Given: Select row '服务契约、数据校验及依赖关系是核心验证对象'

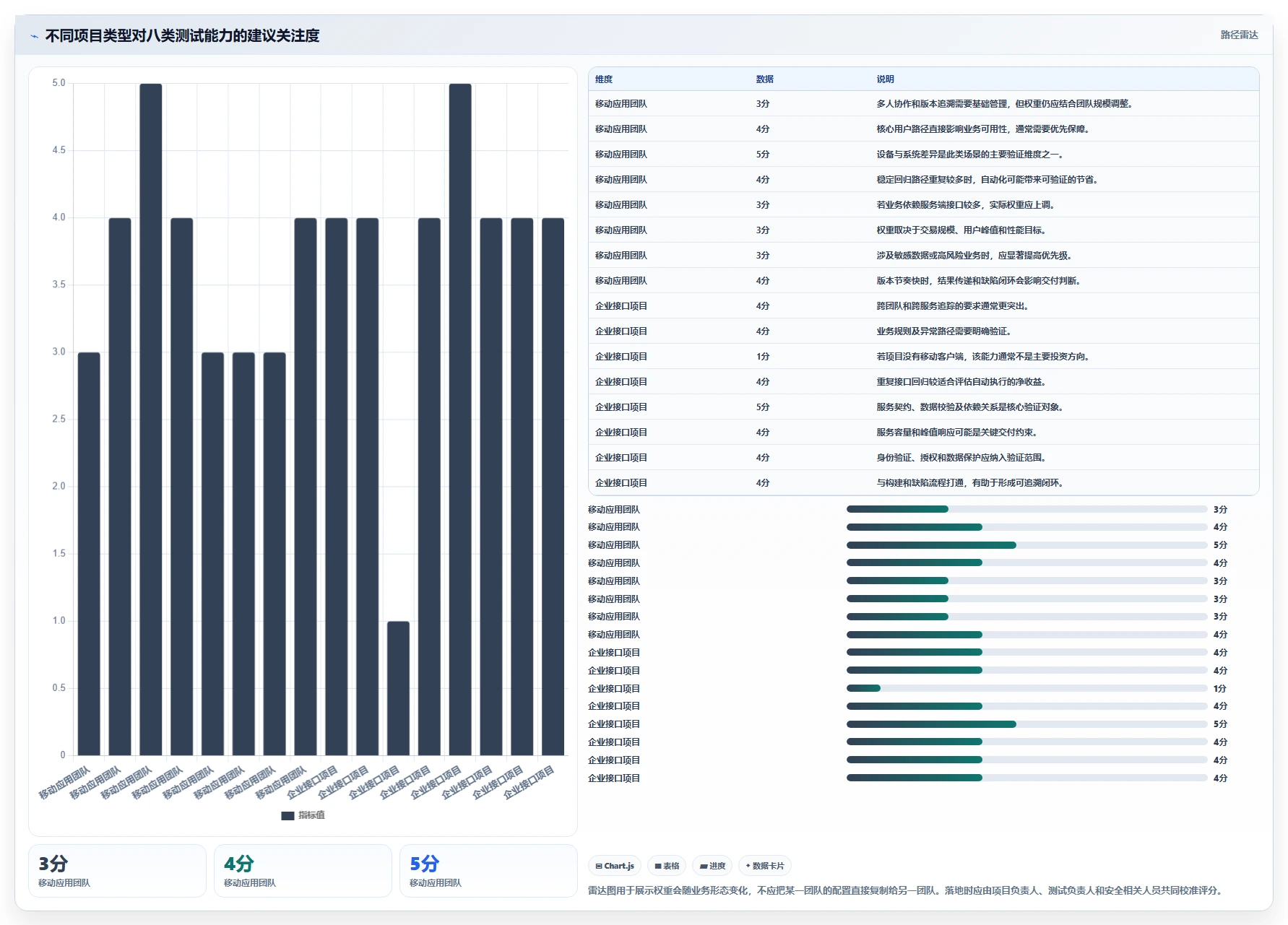Looking at the screenshot, I should 924,407.
